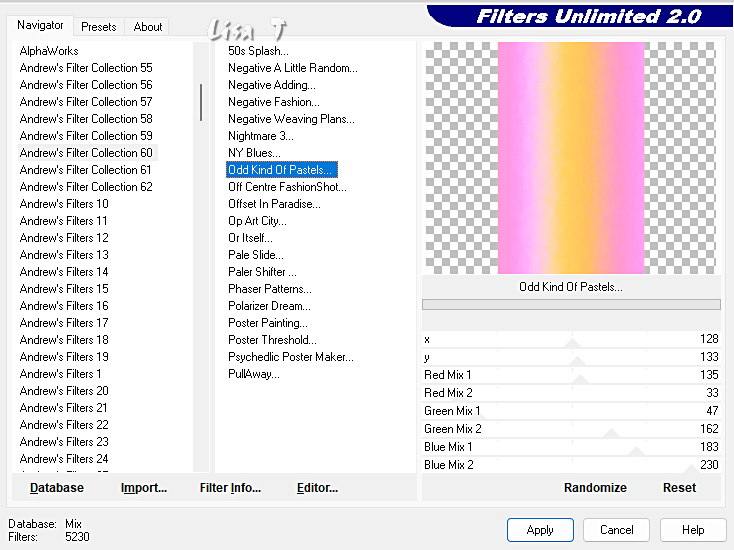Adjust the Blue Mix 1 slider

pyautogui.click(x=571, y=447)
